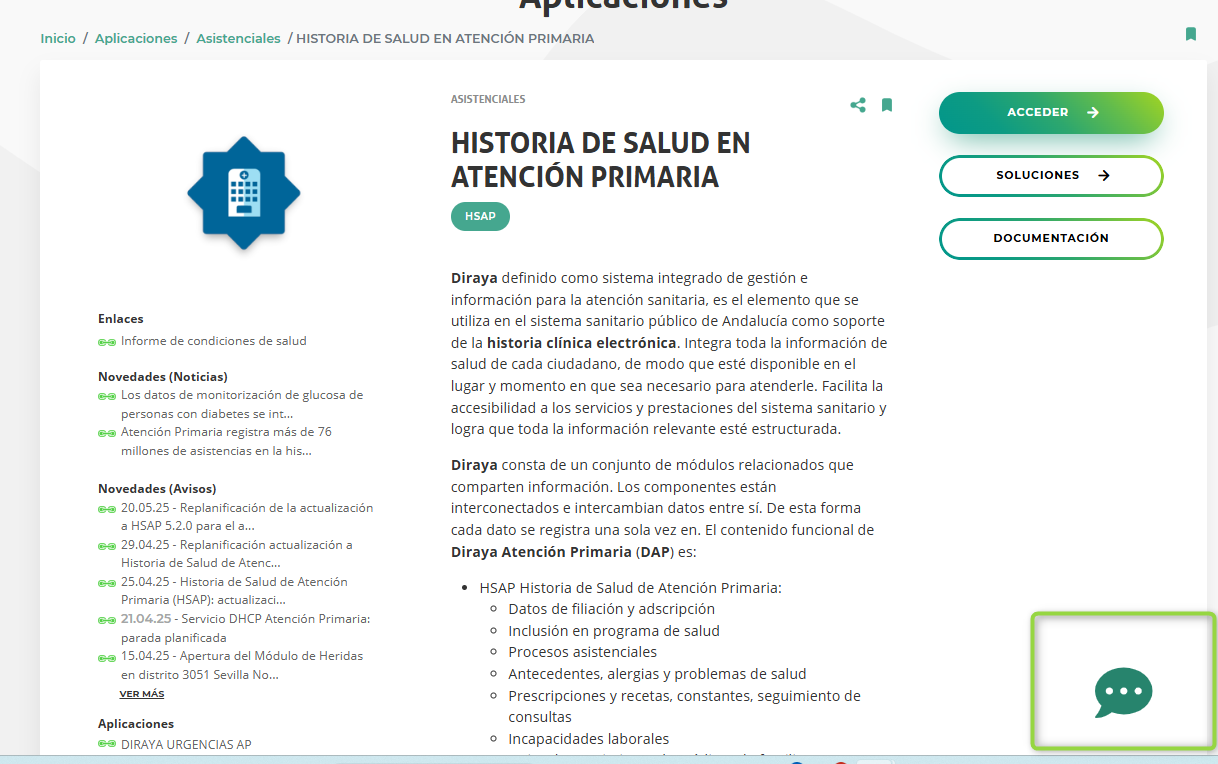Open the DOCUMENTACIÓN button
Screen dimensions: 1218x764
coord(1051,239)
